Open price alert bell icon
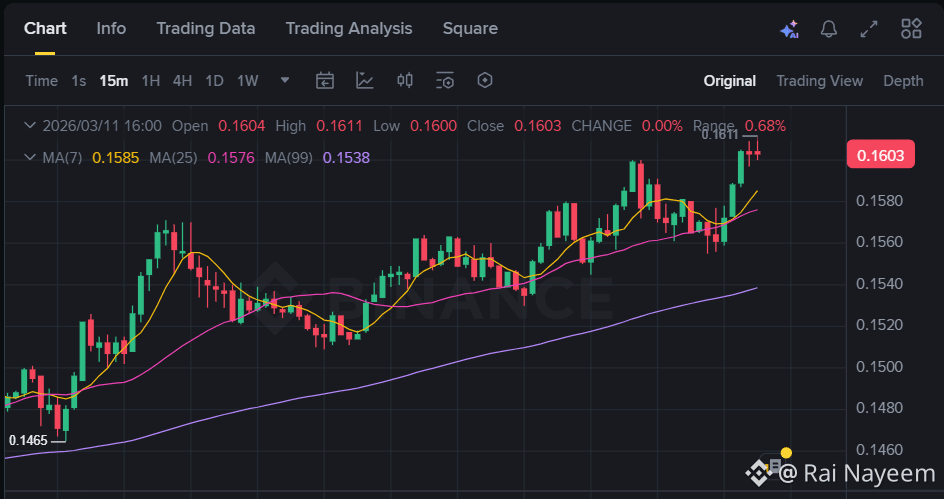The height and width of the screenshot is (499, 944). click(829, 29)
